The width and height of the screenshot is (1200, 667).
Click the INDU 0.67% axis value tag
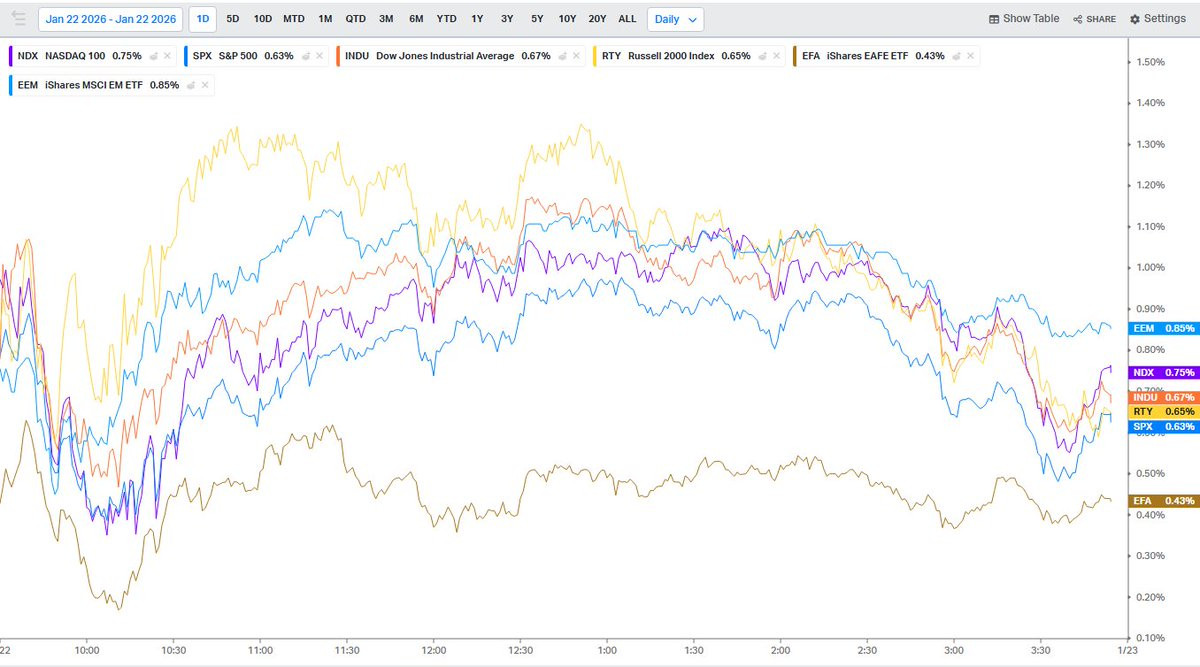pyautogui.click(x=1162, y=397)
